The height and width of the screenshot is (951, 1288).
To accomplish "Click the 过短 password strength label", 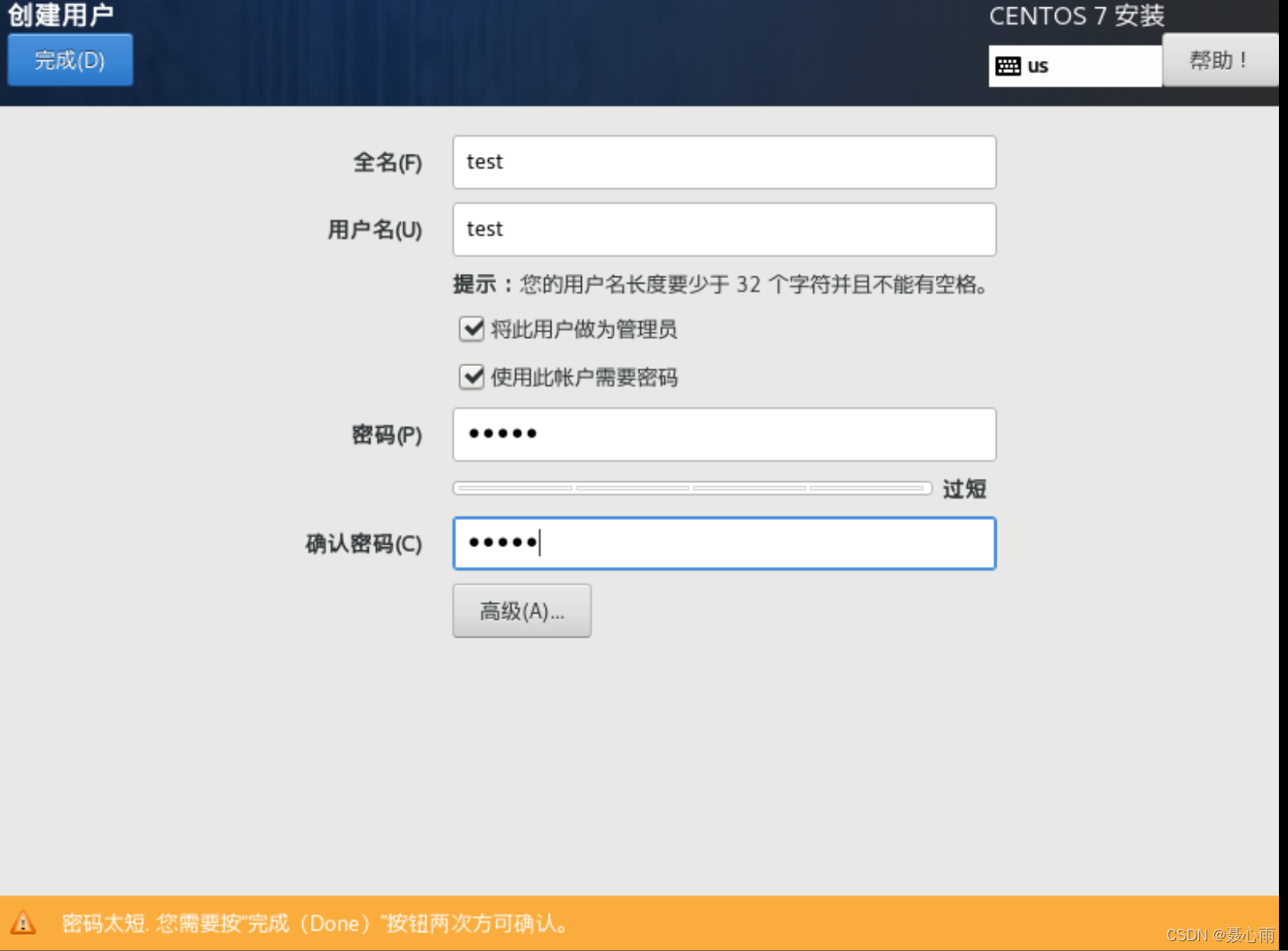I will (965, 489).
